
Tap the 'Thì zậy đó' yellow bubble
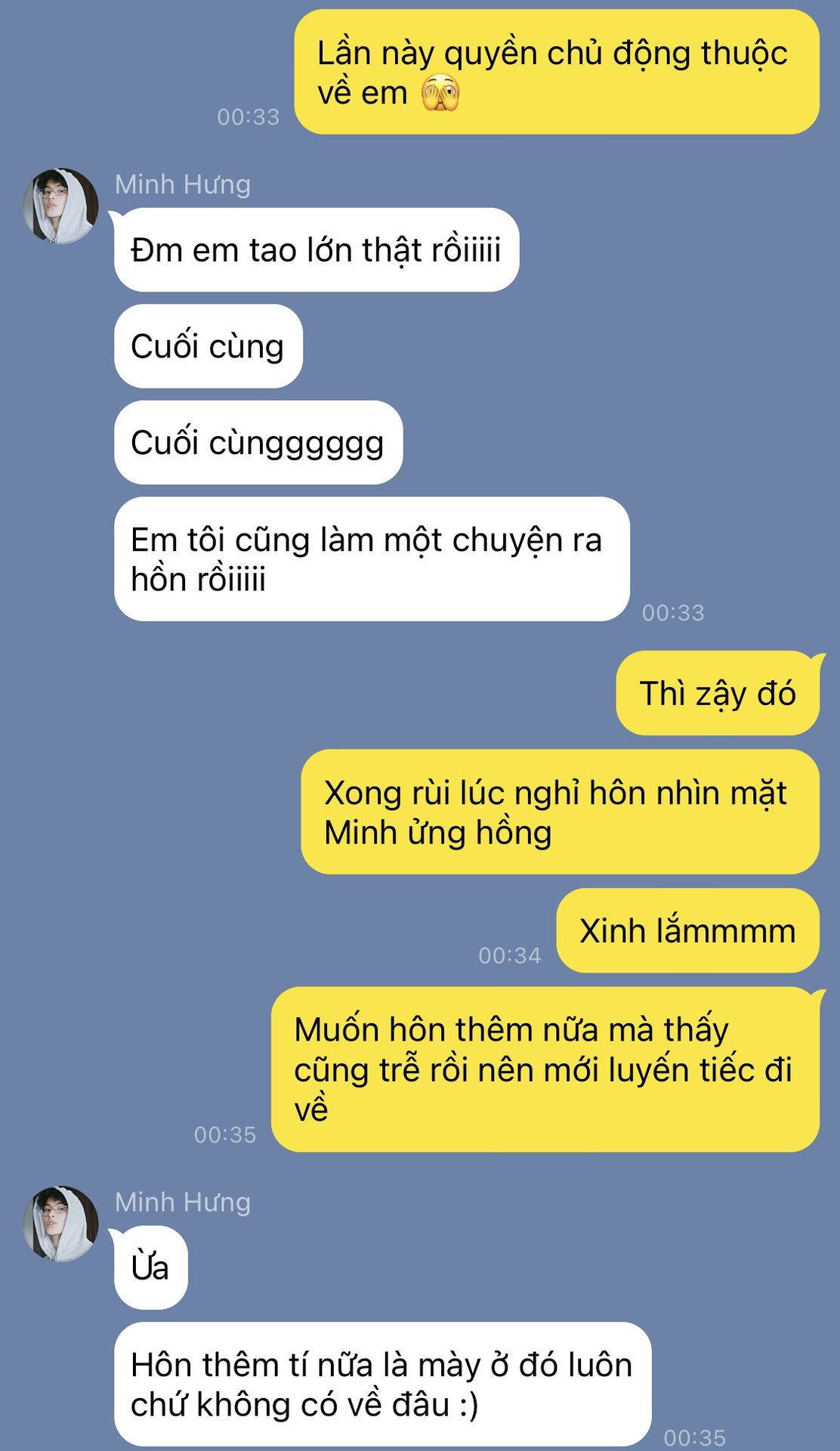(718, 693)
